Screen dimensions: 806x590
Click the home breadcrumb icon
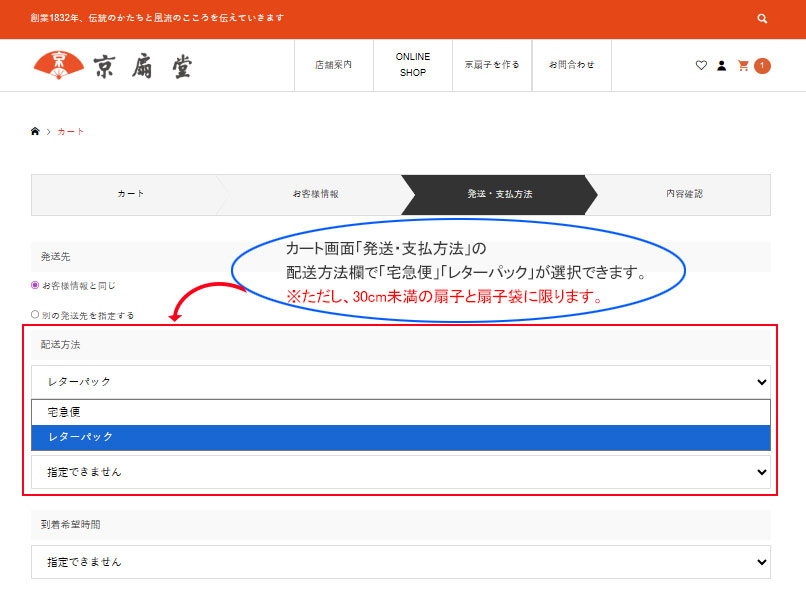coord(36,132)
